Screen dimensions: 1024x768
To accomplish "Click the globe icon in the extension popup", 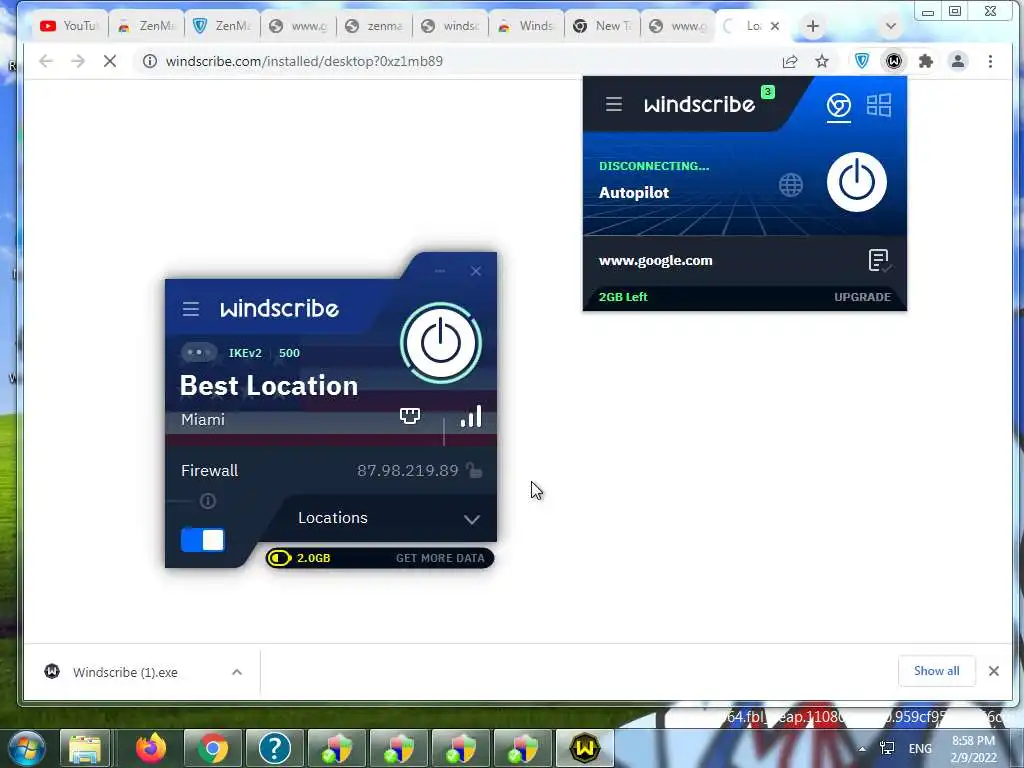I will (x=791, y=185).
